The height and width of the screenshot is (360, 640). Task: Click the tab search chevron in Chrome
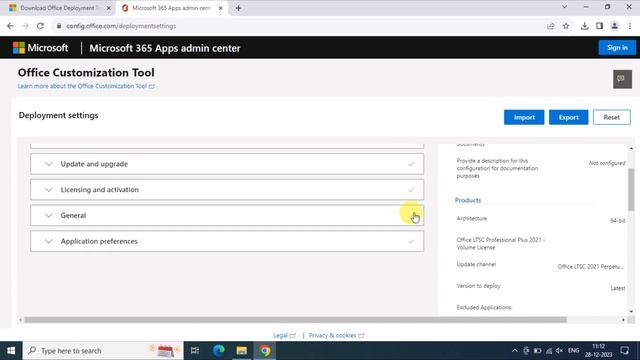(564, 7)
